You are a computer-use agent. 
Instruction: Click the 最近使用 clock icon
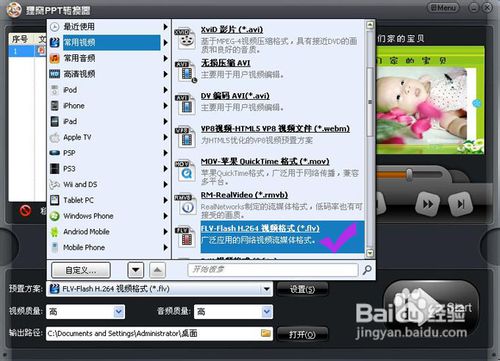pos(55,27)
